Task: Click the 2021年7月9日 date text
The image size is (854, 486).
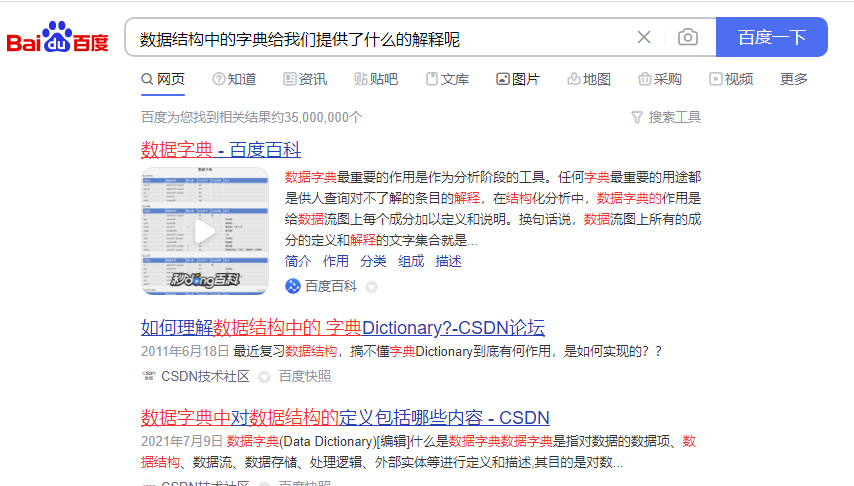Action: tap(182, 441)
